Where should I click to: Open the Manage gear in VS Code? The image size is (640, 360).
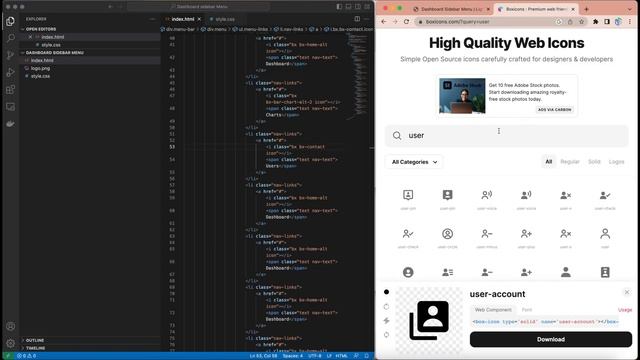(x=11, y=343)
